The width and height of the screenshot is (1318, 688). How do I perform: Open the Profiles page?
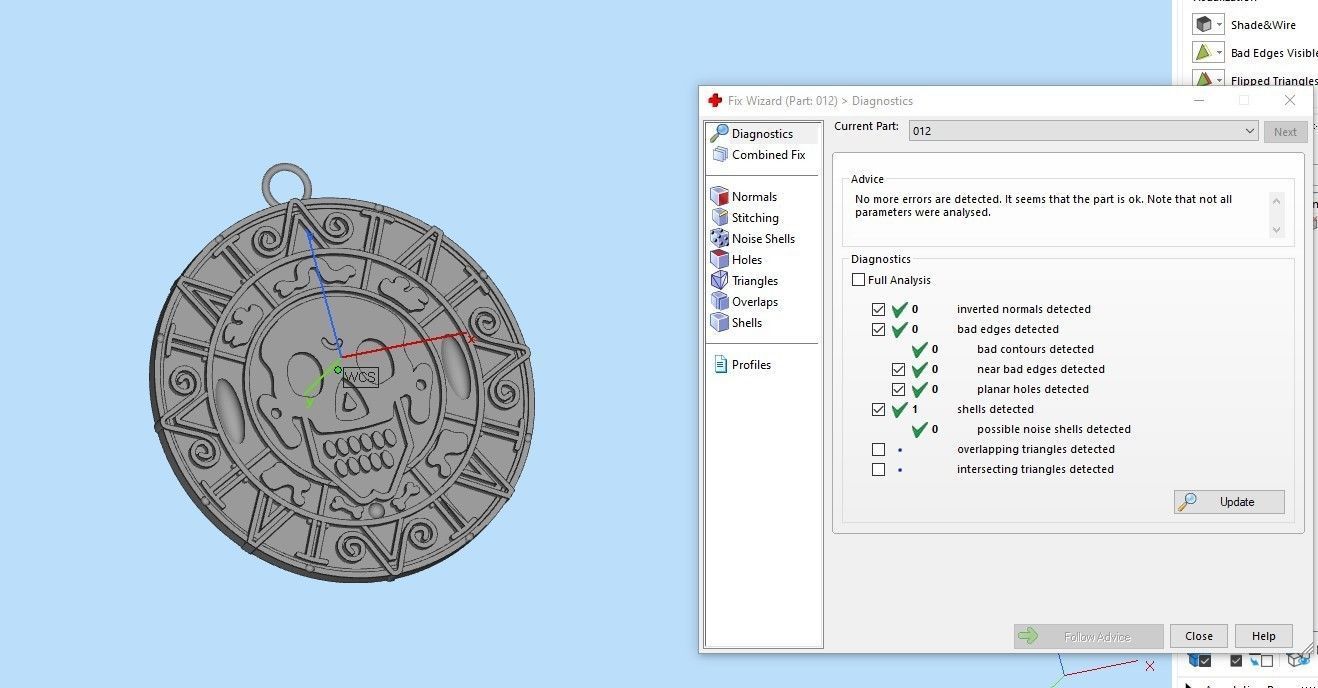pos(742,364)
